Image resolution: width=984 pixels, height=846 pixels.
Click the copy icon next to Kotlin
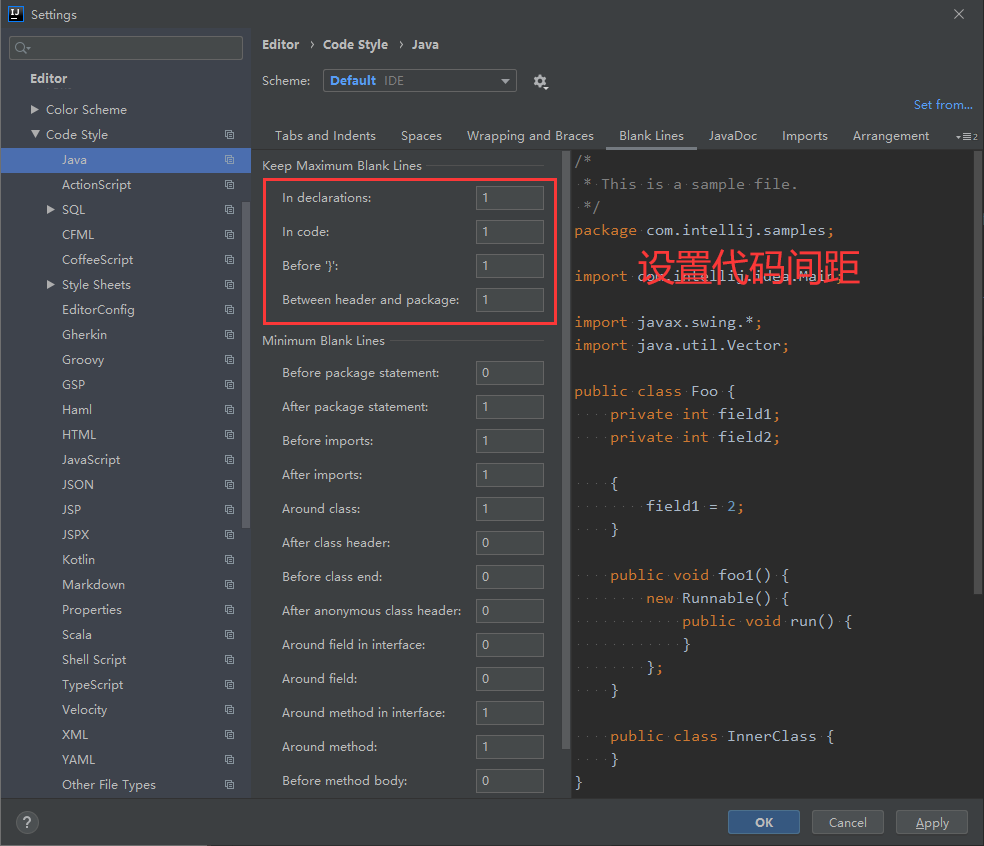point(230,560)
